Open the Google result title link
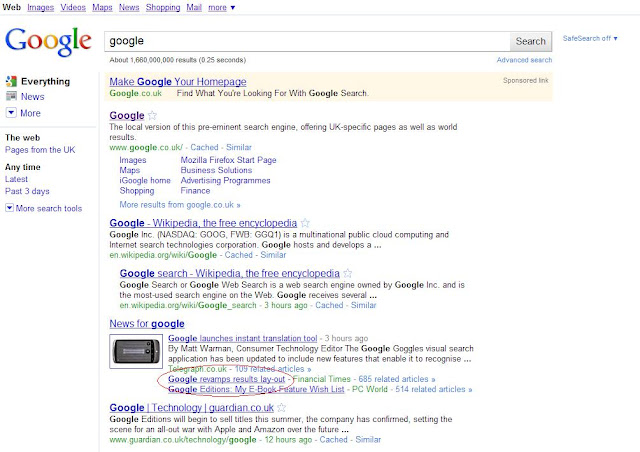Viewport: 640px width, 452px height. pos(127,116)
